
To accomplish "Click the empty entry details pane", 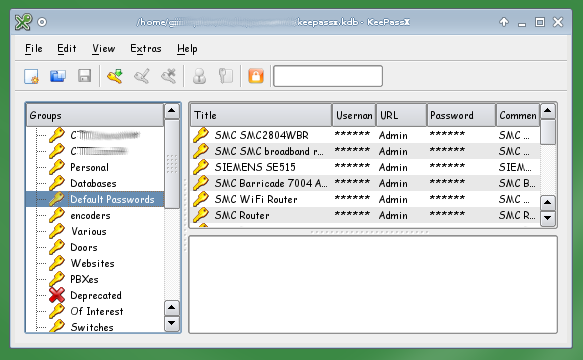I will click(x=373, y=285).
